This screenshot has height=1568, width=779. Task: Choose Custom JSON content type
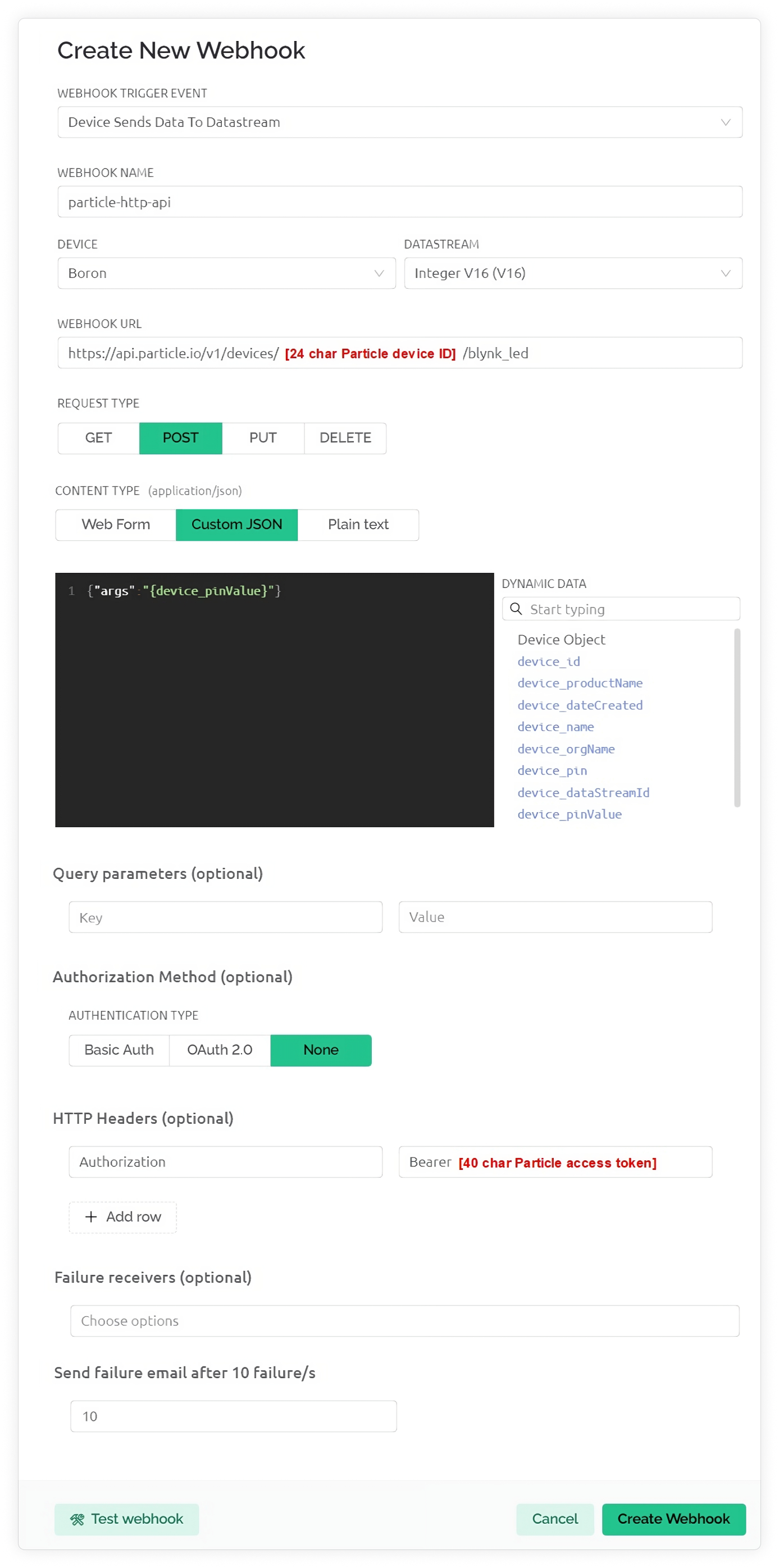click(237, 525)
